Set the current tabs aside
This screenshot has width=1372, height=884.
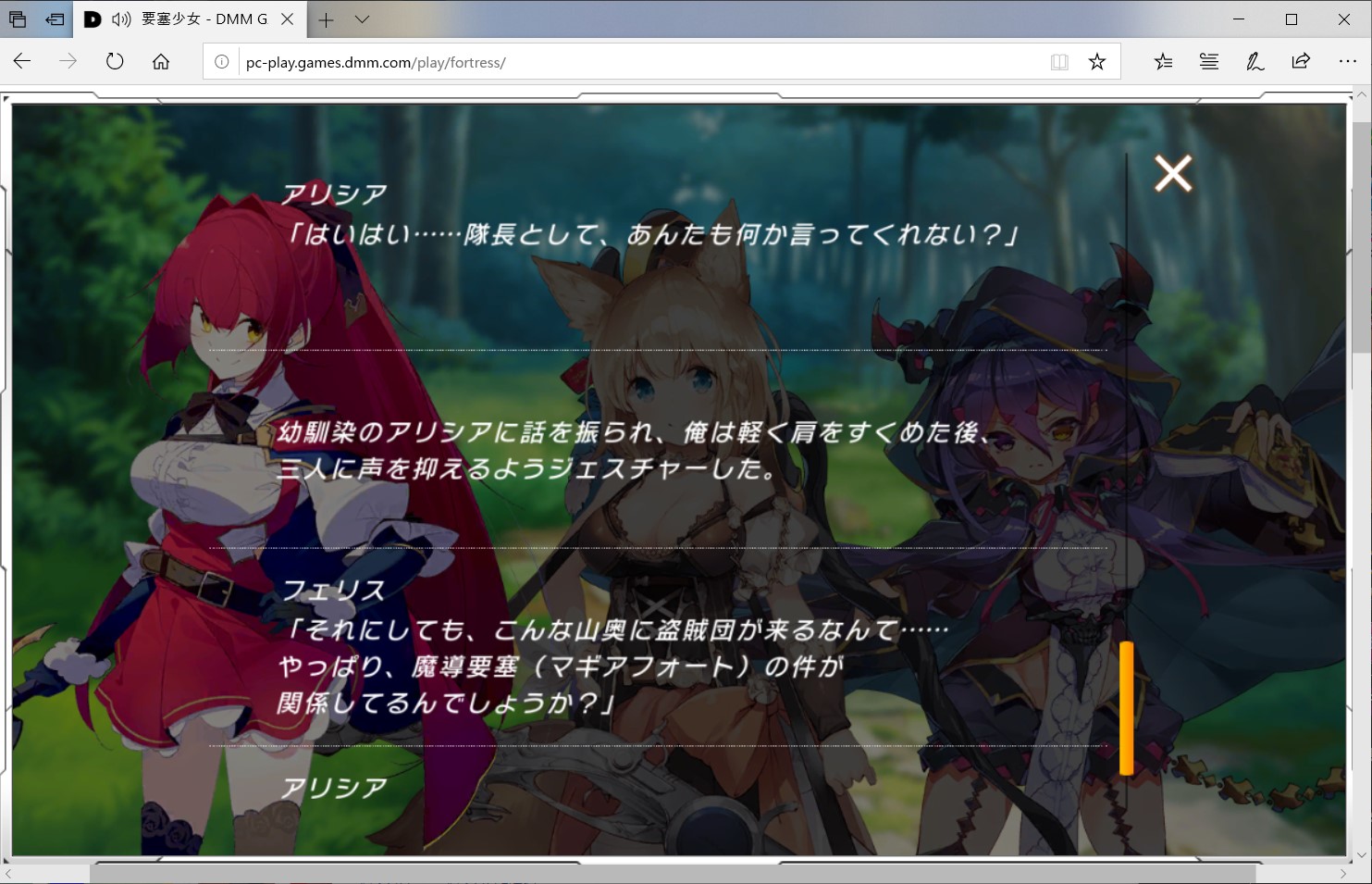coord(55,19)
